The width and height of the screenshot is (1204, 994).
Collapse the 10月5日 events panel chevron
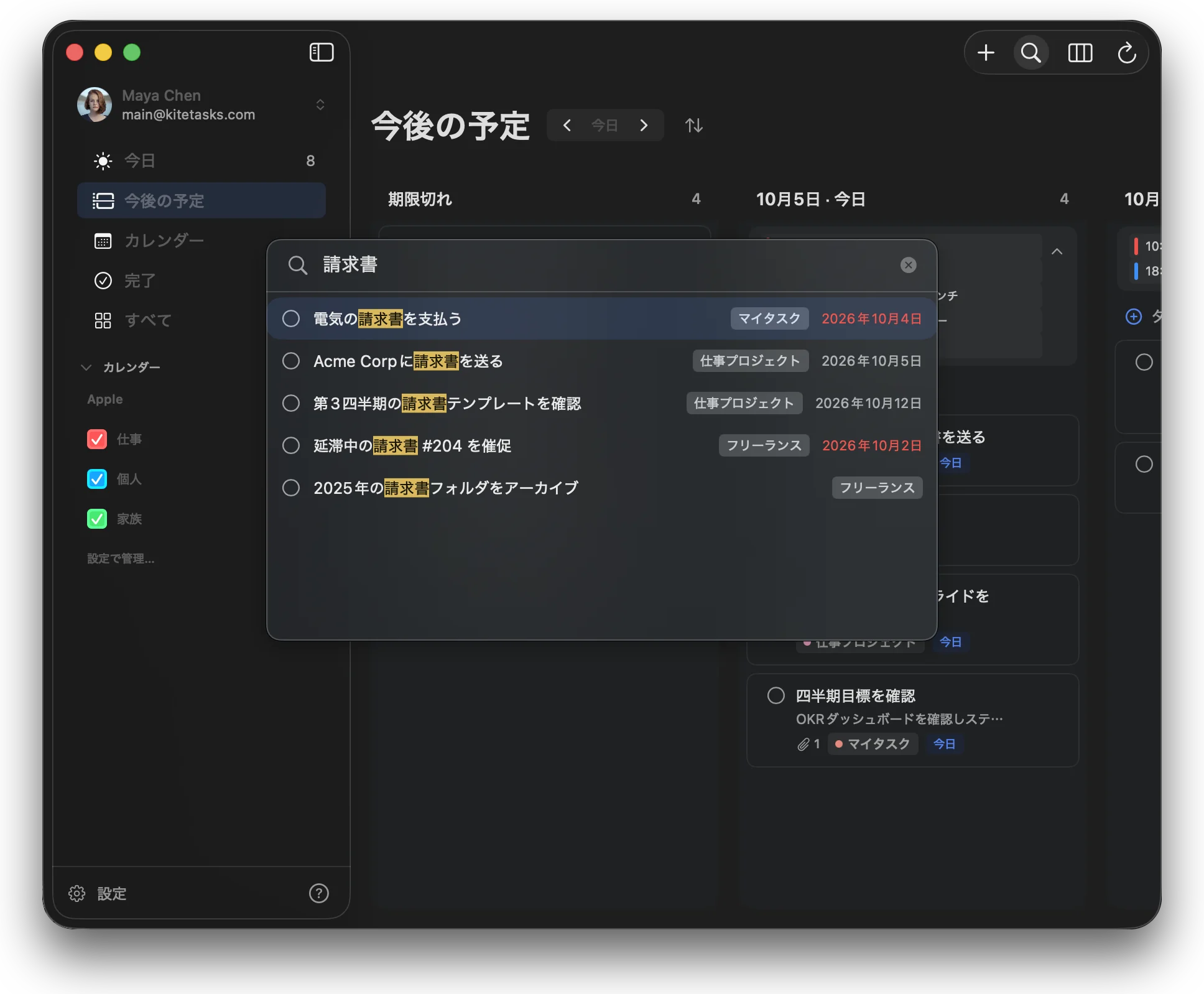[x=1057, y=251]
